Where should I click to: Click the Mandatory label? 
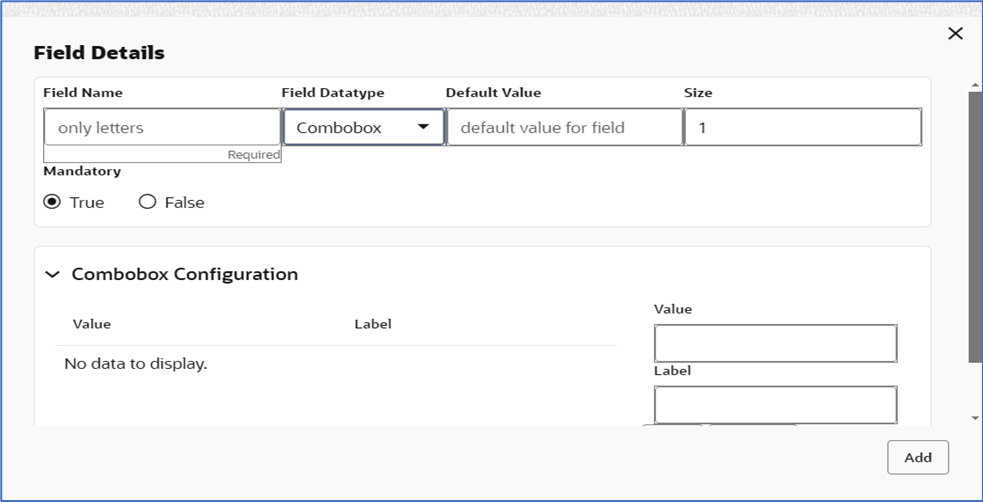(x=82, y=171)
